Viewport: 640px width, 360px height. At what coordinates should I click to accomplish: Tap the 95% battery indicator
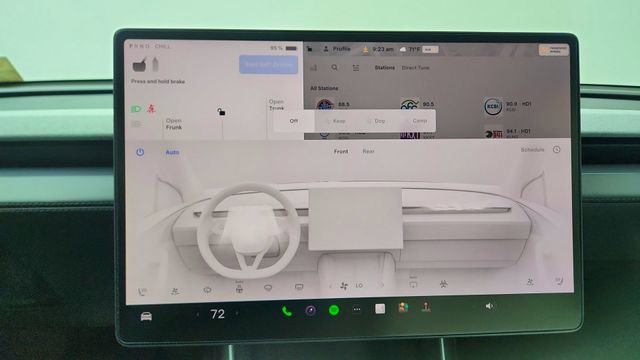[x=284, y=48]
